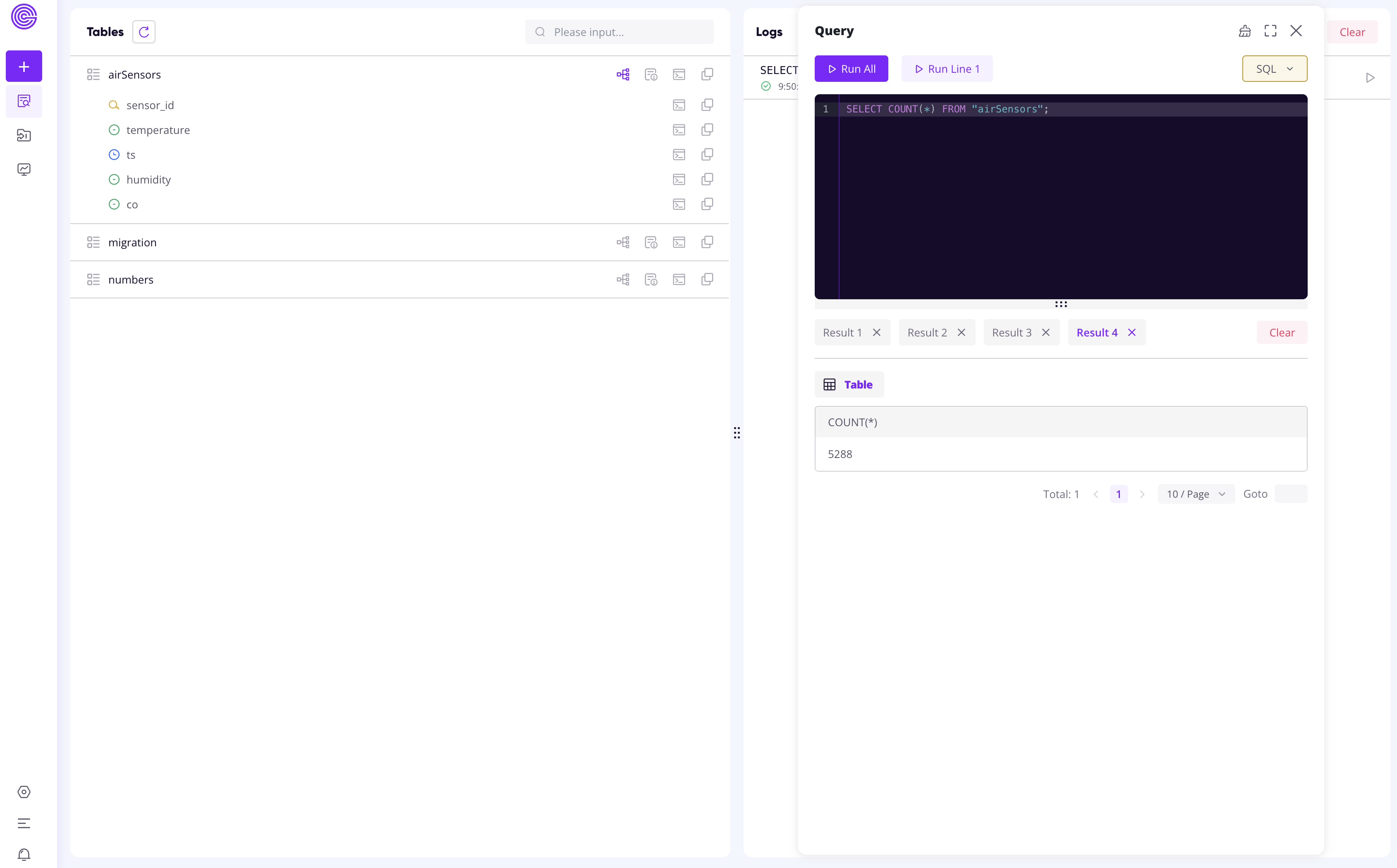Open the Ingest panel from the left sidebar

pyautogui.click(x=24, y=136)
